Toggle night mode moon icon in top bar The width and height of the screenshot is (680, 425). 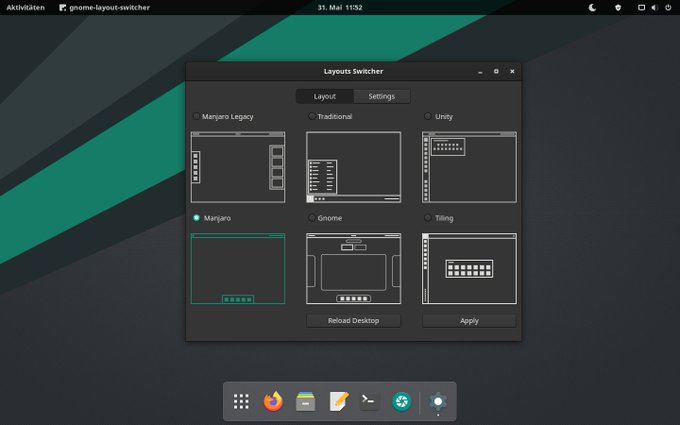[592, 7]
